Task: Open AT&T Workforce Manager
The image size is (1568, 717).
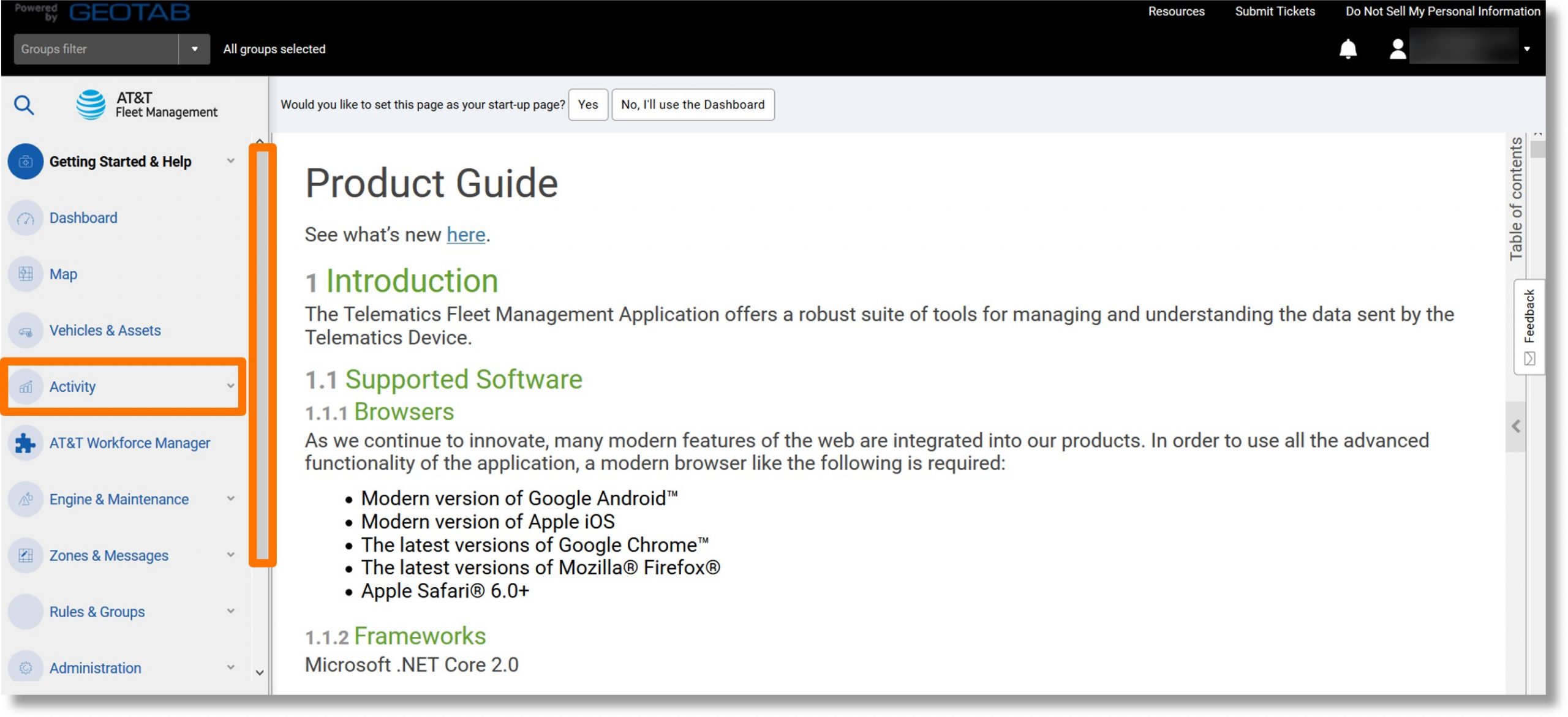Action: click(x=130, y=443)
